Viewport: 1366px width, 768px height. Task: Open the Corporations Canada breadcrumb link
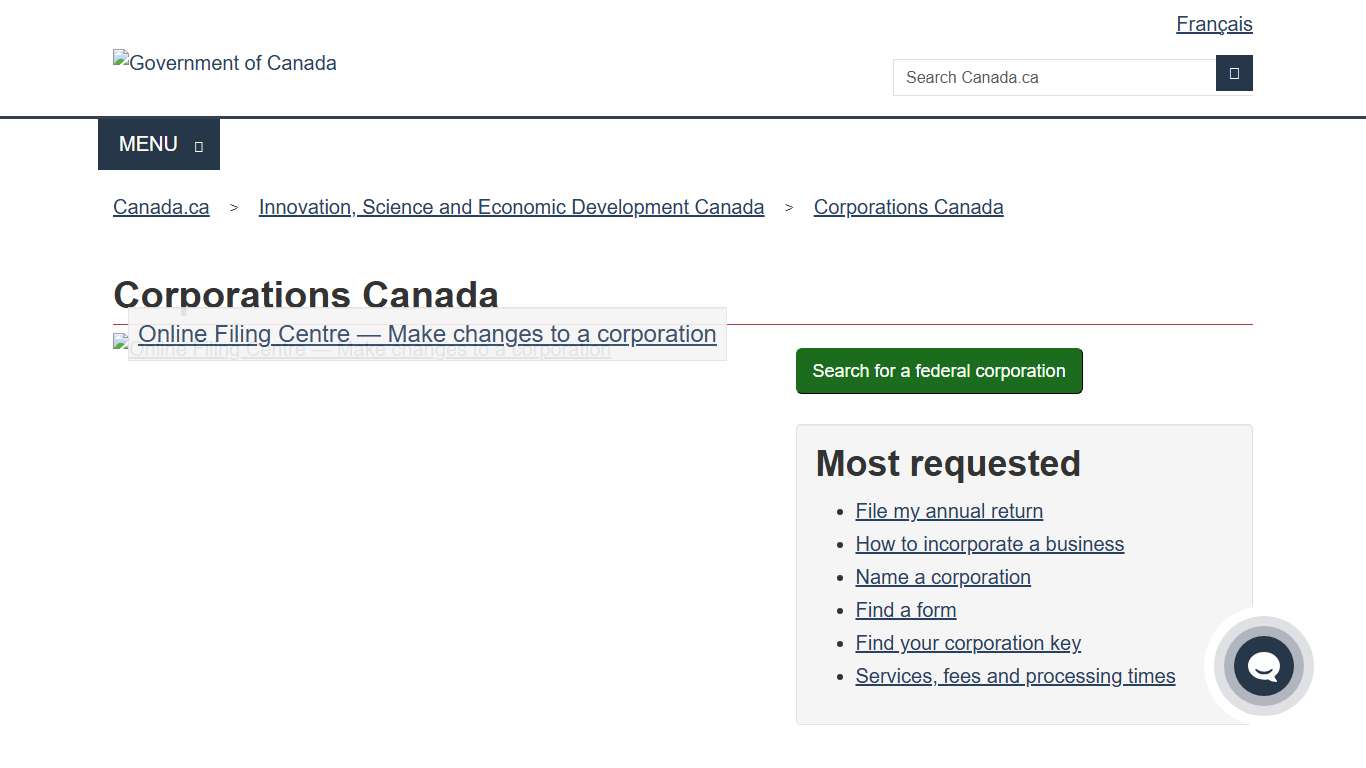[x=908, y=207]
